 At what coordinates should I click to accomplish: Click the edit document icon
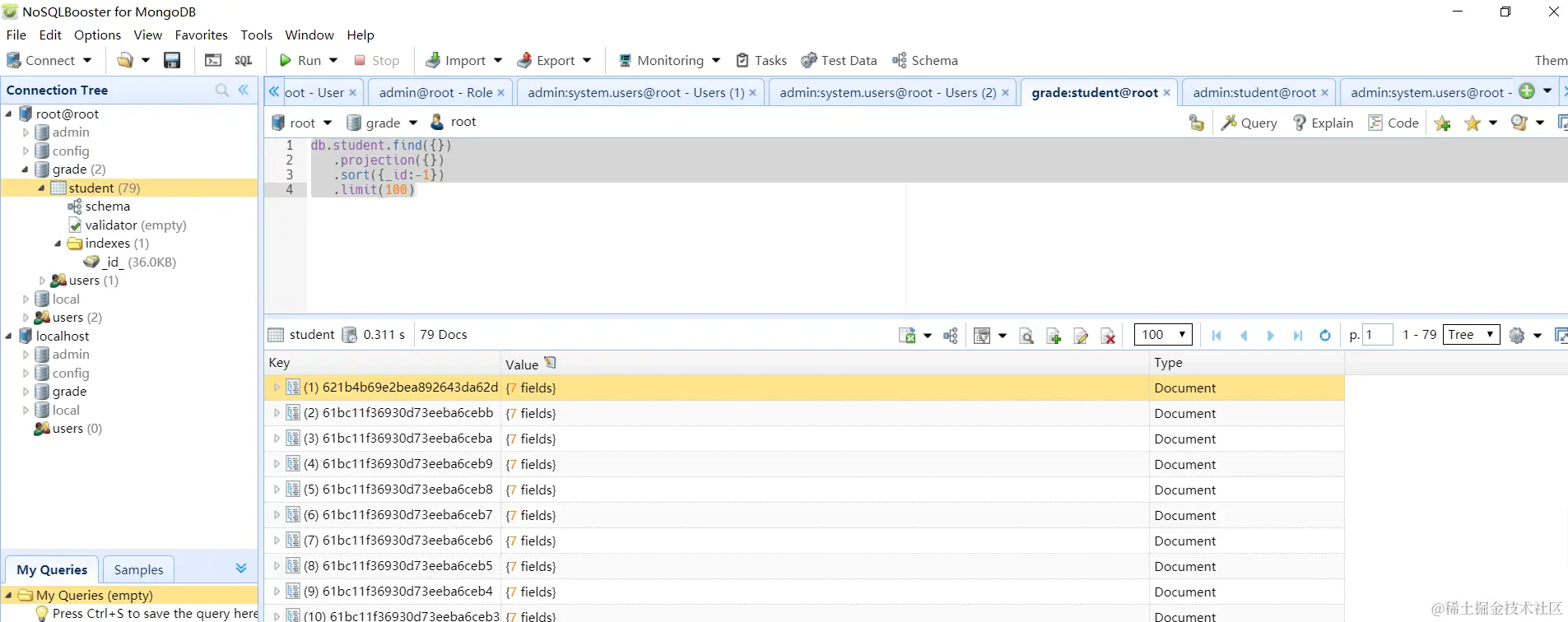coord(1081,336)
